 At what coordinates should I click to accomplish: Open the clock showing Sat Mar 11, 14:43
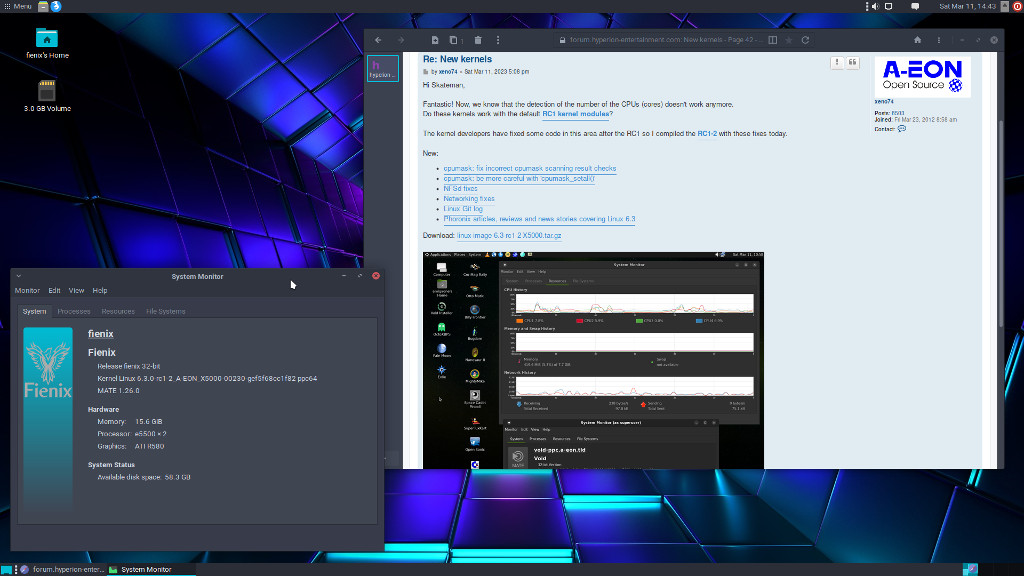[967, 7]
